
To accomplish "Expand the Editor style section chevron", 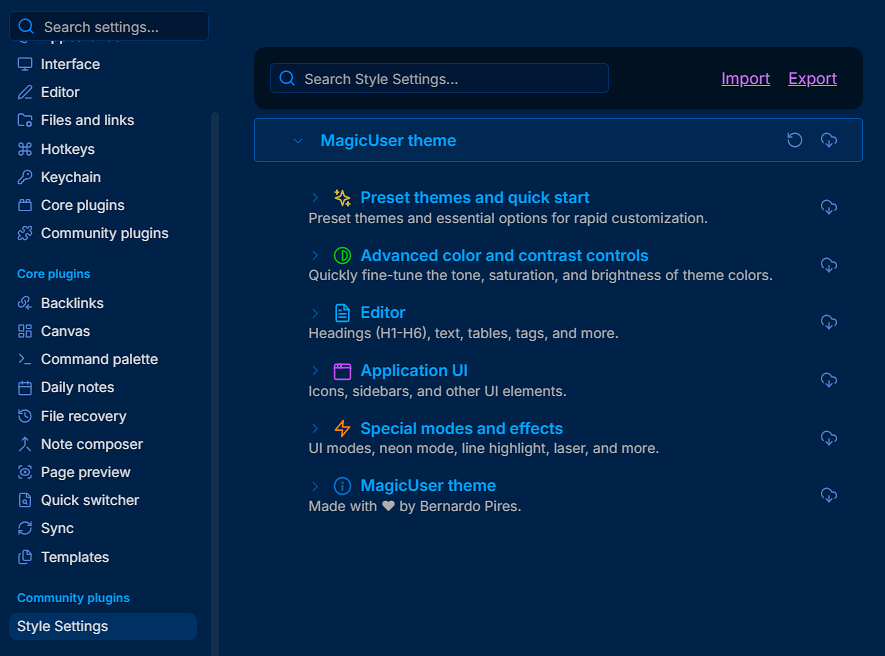I will pos(315,313).
